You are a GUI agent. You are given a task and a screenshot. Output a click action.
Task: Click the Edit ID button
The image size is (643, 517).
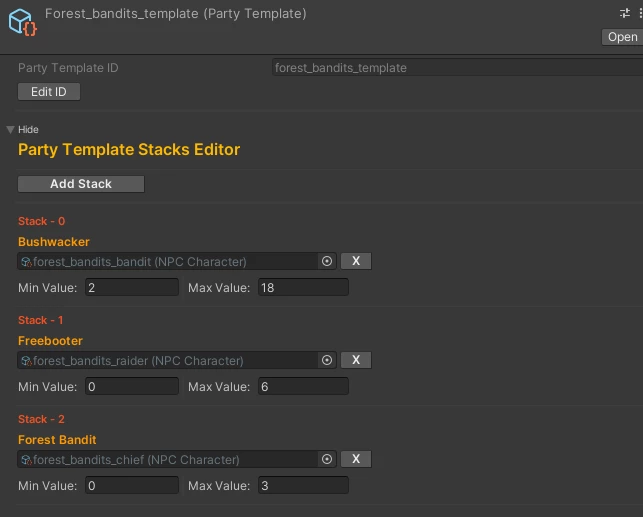coord(49,92)
